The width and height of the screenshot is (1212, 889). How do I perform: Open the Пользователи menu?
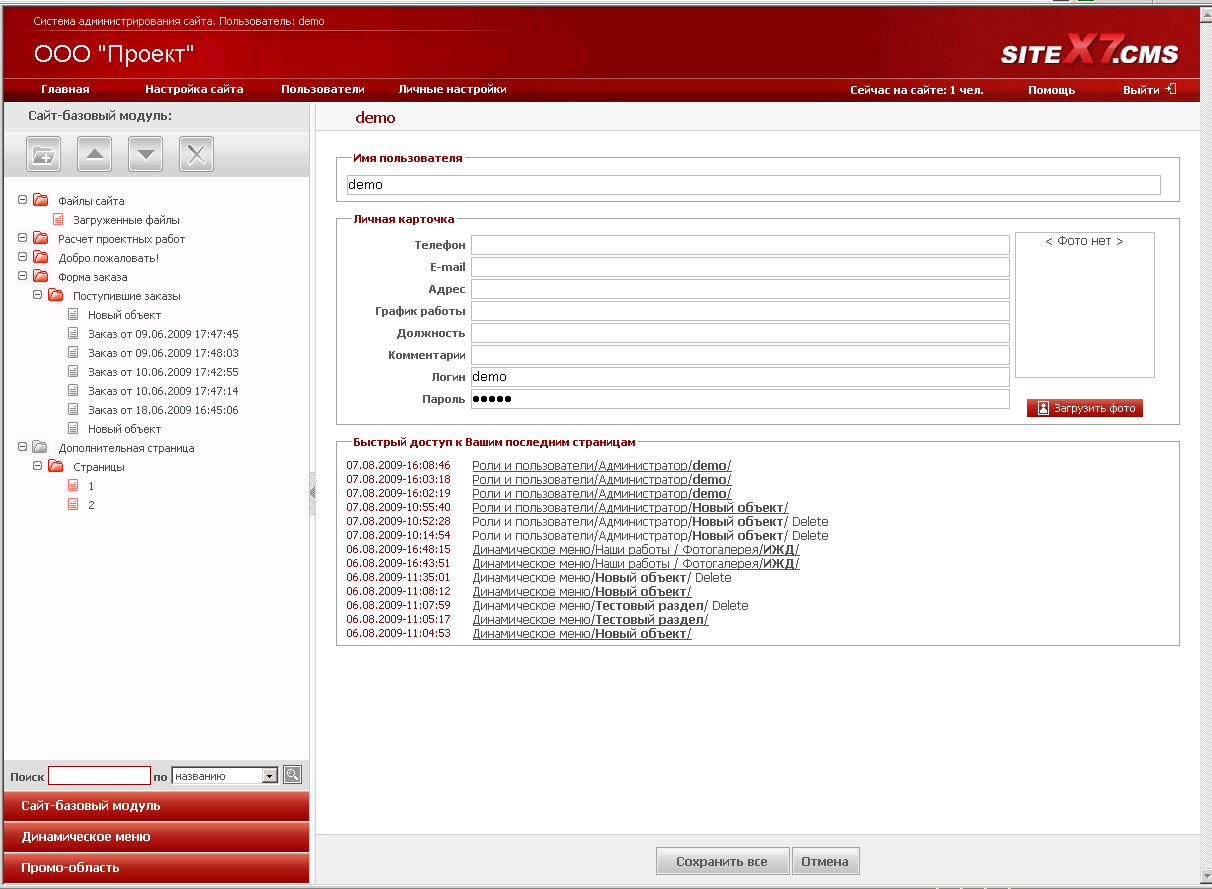[322, 89]
